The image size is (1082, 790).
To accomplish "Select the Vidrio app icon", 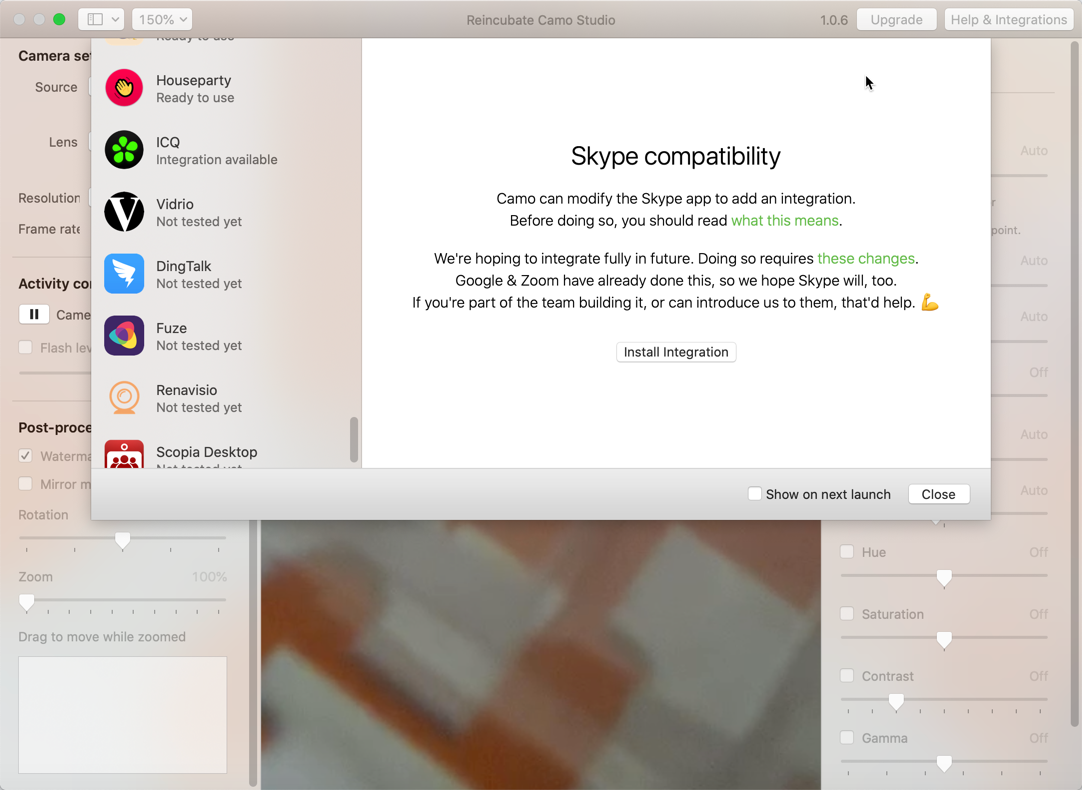I will click(x=124, y=212).
